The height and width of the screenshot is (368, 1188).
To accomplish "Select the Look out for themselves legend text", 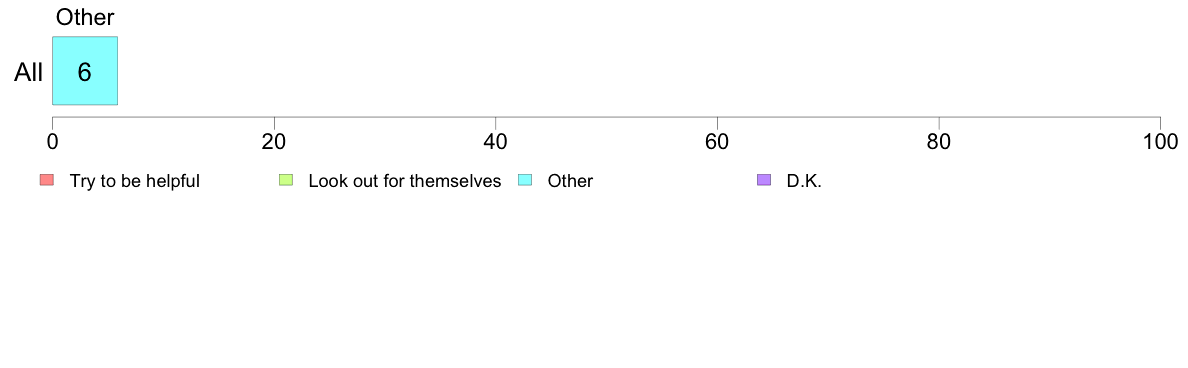I will (405, 181).
